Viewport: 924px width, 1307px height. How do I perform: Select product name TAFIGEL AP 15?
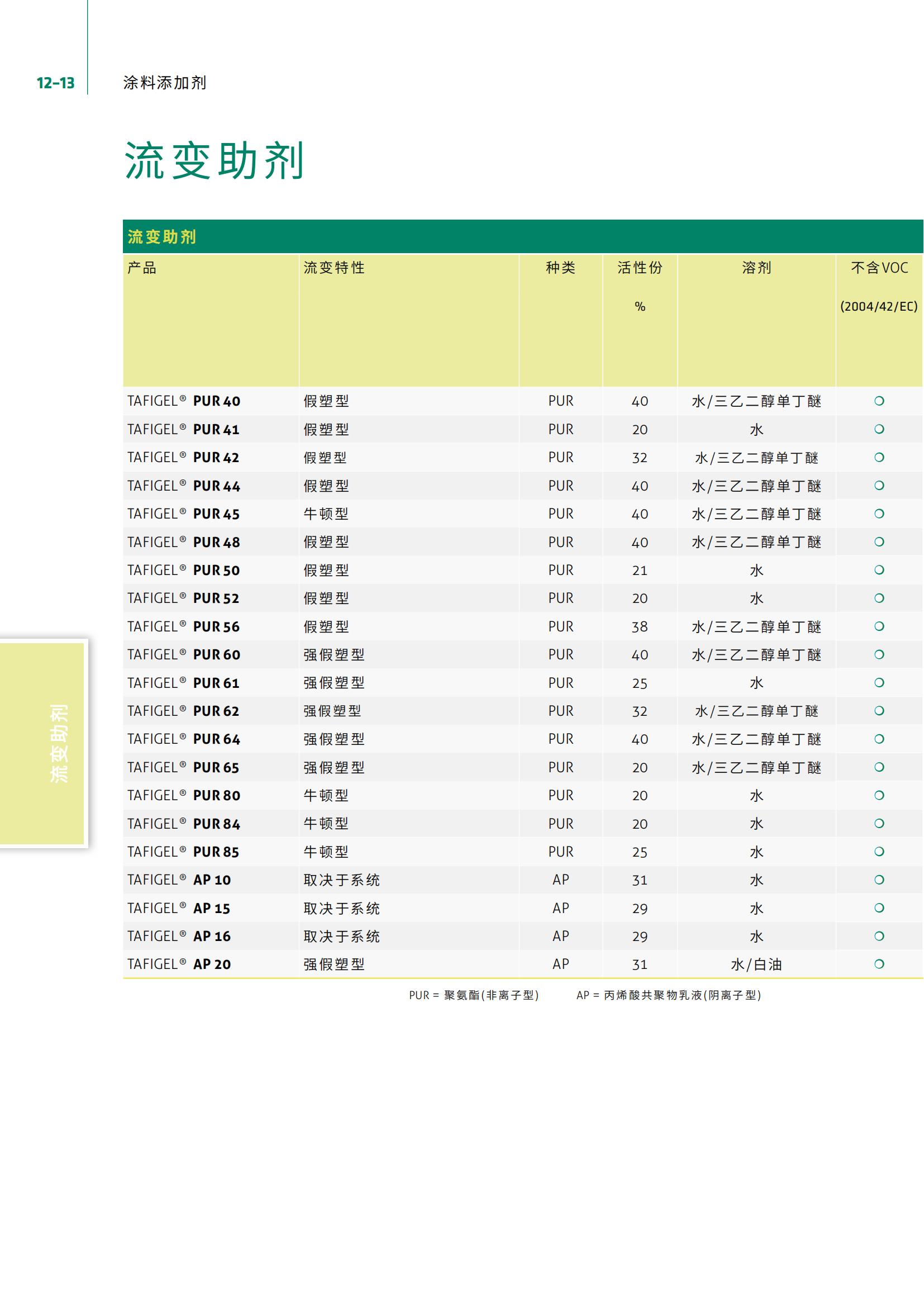tap(179, 908)
